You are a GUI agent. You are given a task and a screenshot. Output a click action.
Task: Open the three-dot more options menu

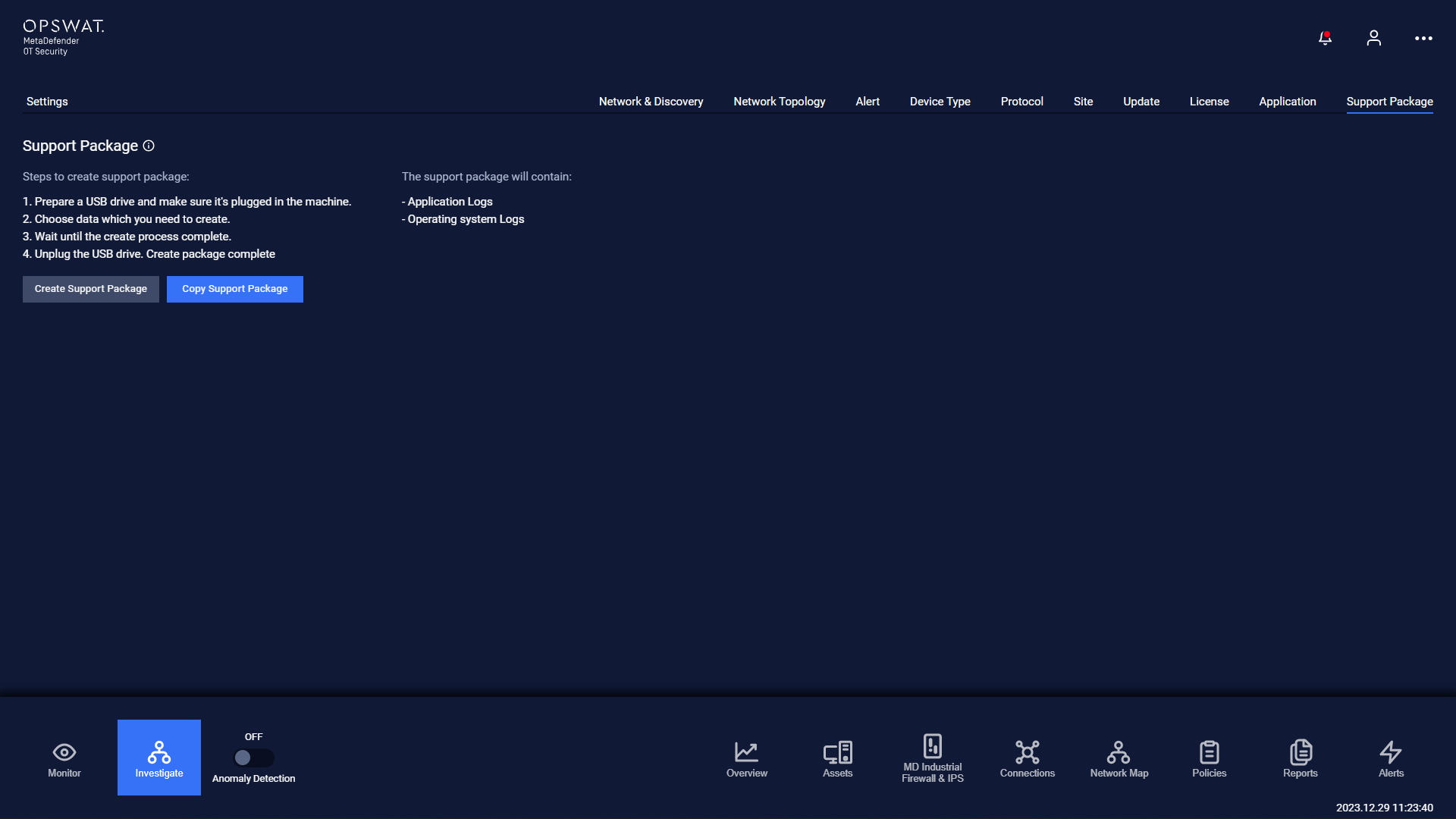coord(1423,38)
